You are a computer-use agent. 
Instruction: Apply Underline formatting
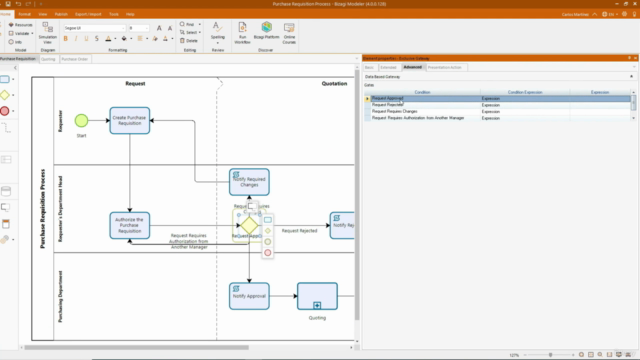(86, 39)
